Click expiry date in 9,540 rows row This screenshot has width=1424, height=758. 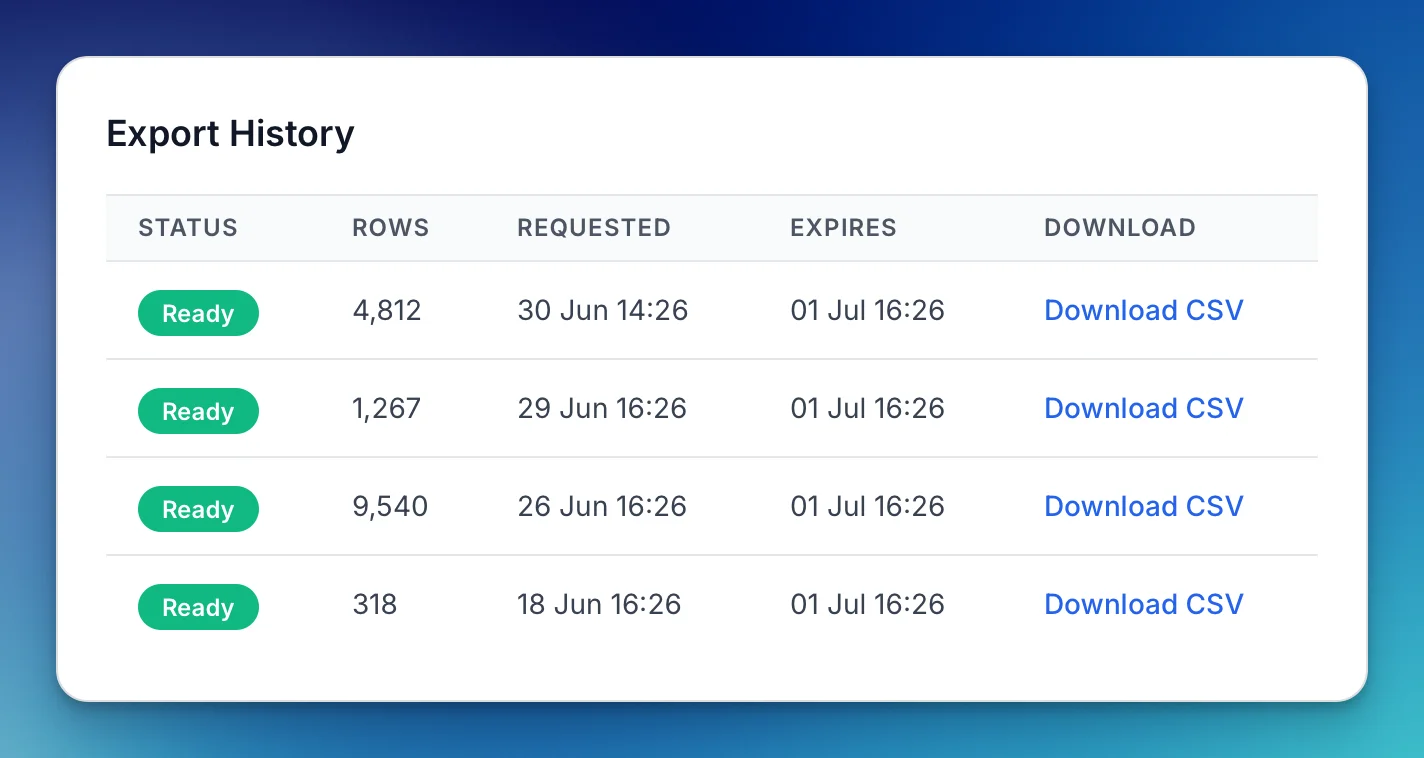coord(867,506)
